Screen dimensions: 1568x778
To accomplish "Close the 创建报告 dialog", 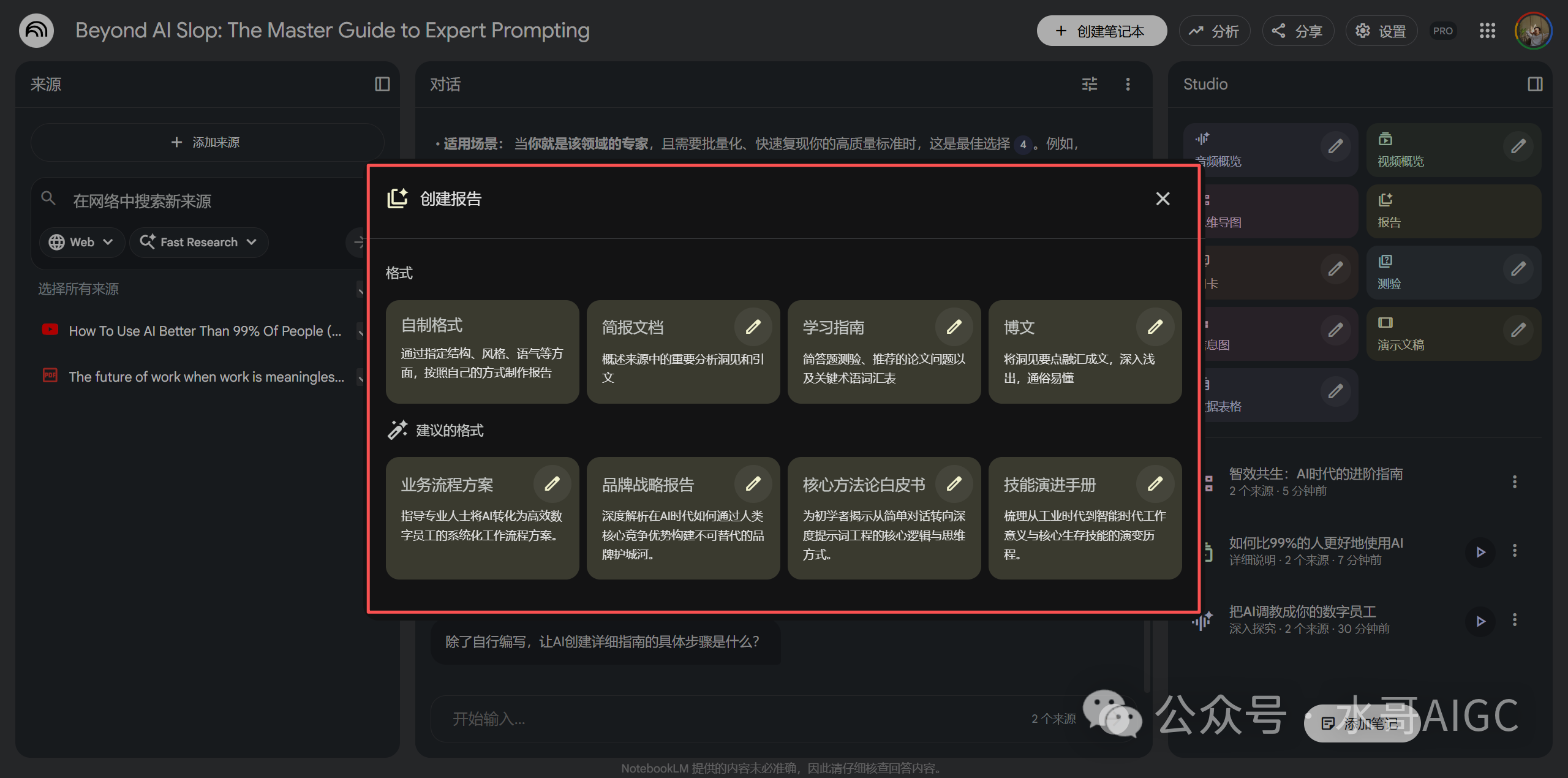I will tap(1162, 198).
